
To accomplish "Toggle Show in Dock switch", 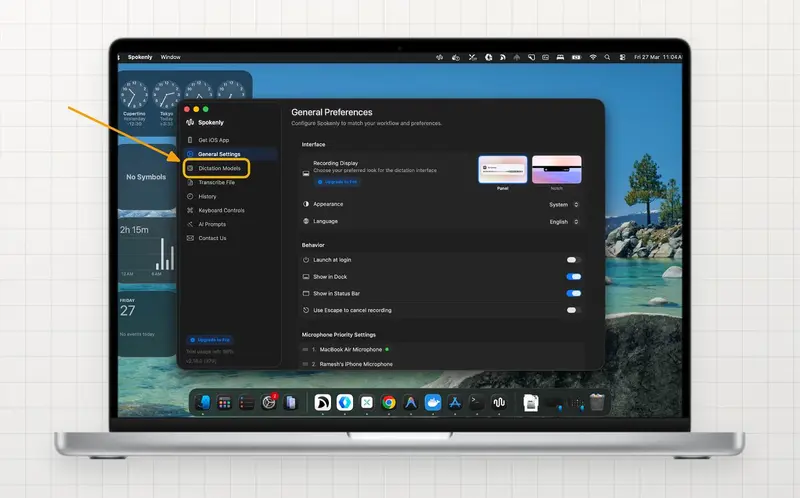I will (x=573, y=277).
